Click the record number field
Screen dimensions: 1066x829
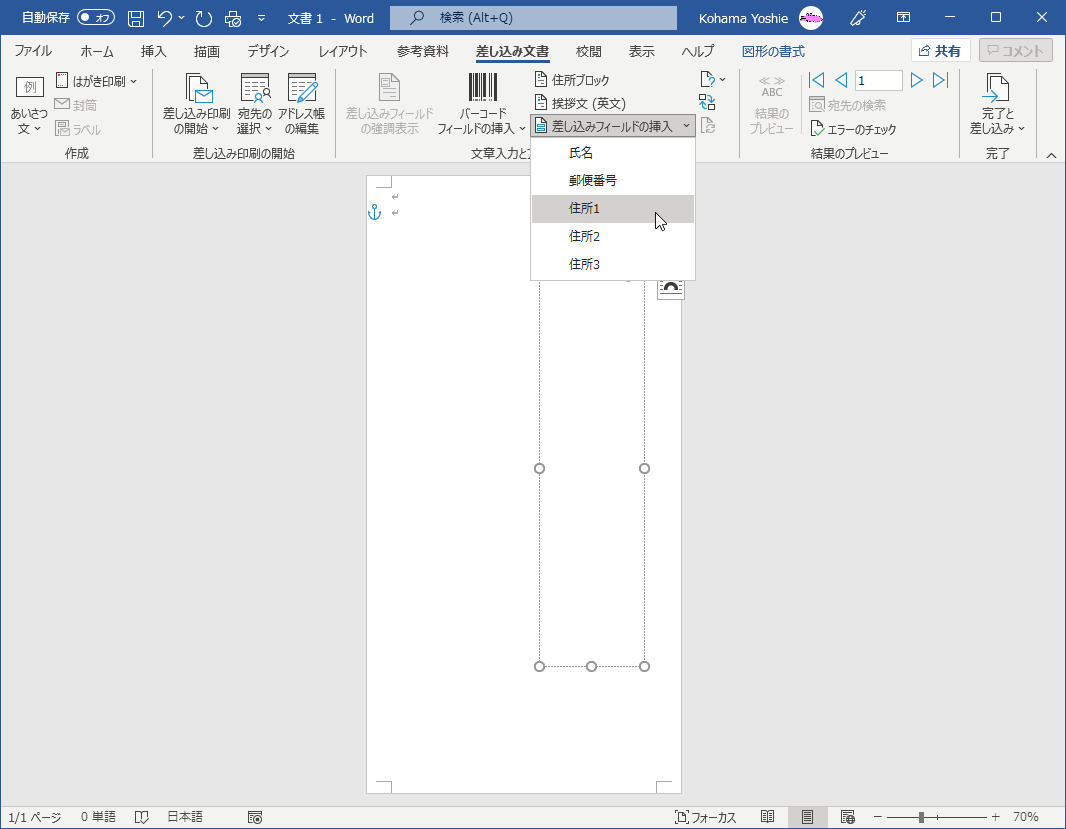[878, 80]
